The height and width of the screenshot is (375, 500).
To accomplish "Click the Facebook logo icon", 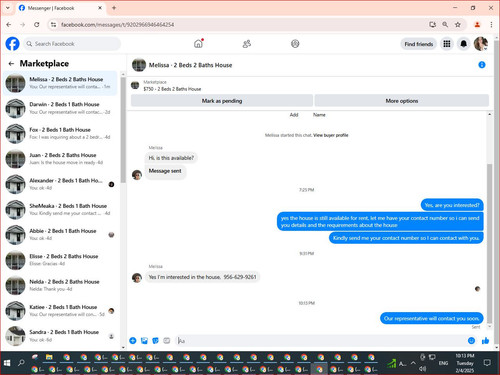I will [12, 44].
